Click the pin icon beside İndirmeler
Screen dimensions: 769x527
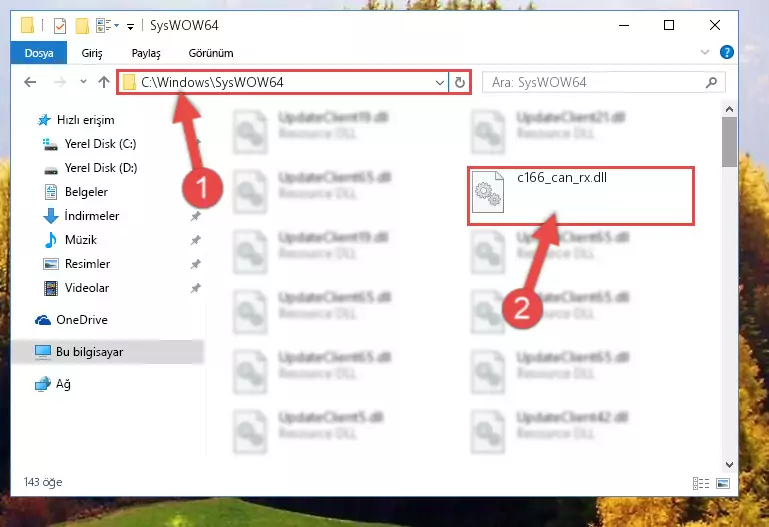(196, 216)
